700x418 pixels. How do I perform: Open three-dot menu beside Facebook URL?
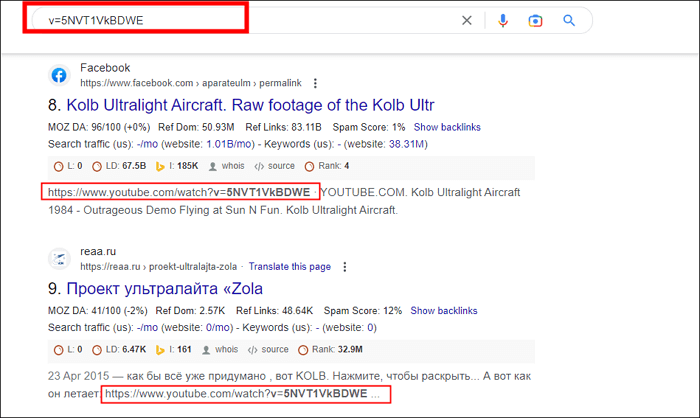click(x=316, y=83)
